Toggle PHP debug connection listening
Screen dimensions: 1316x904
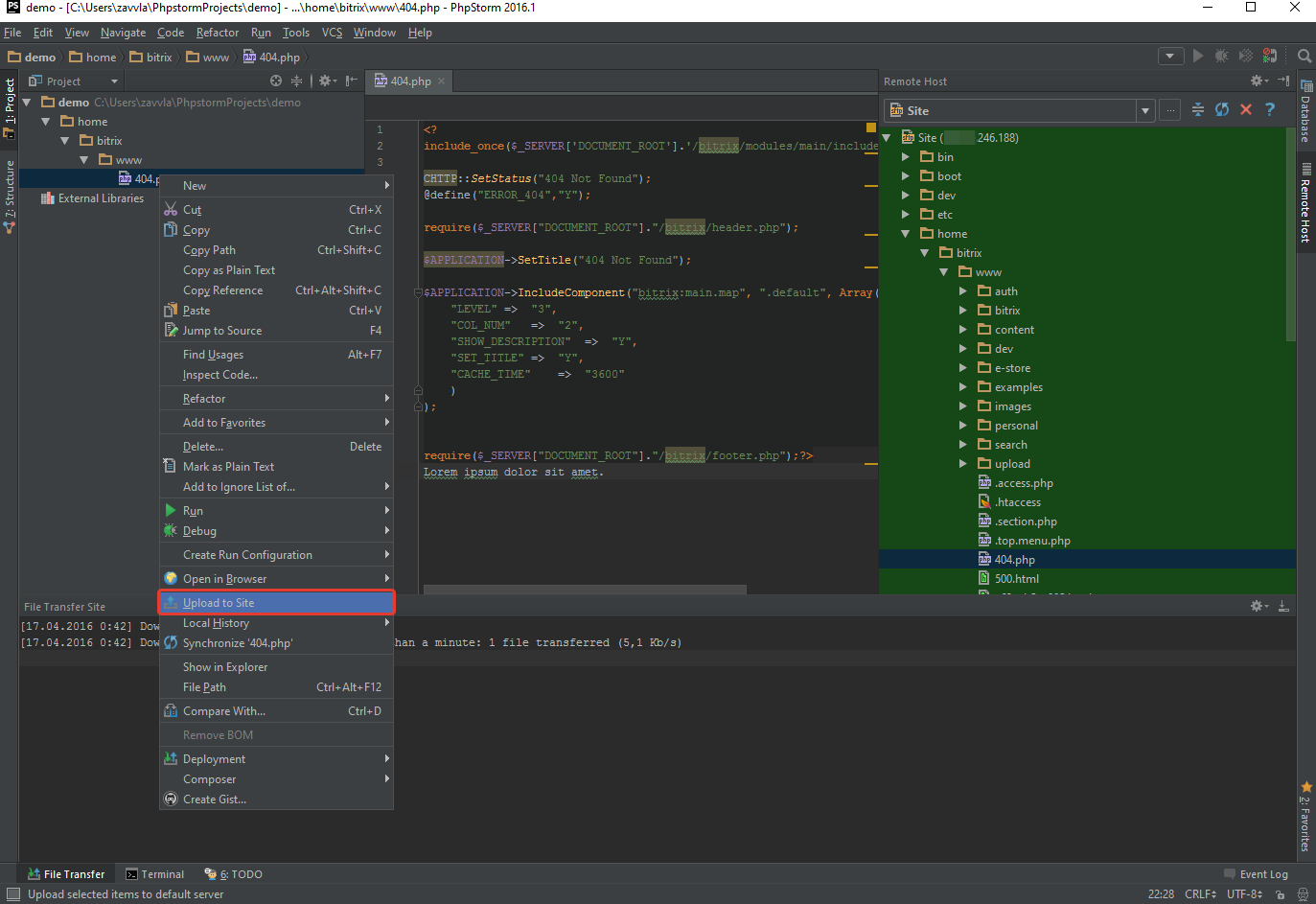point(1269,57)
